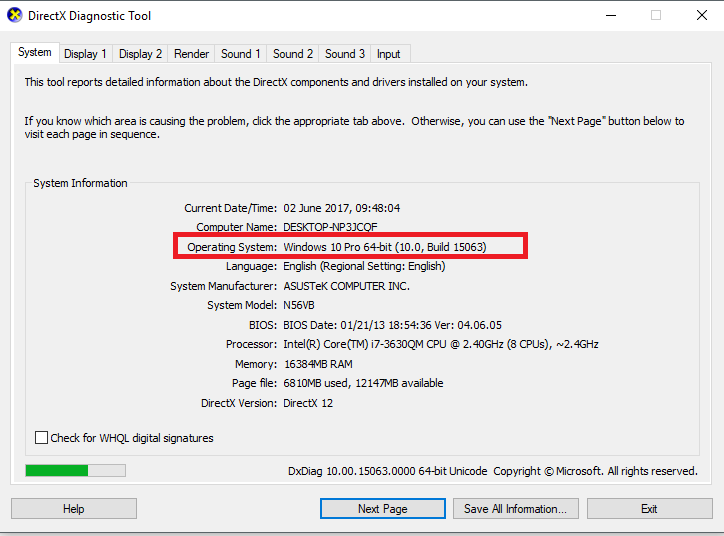Click the computer name DESKTOP-NP3JCQF

click(330, 227)
